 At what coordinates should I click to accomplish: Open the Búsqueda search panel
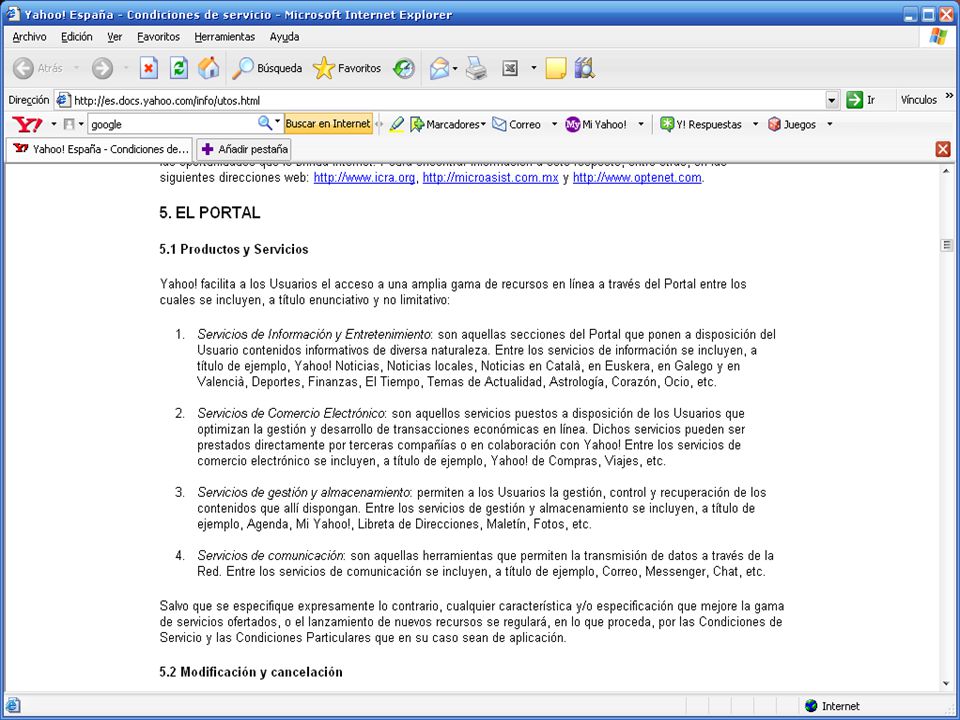[267, 68]
